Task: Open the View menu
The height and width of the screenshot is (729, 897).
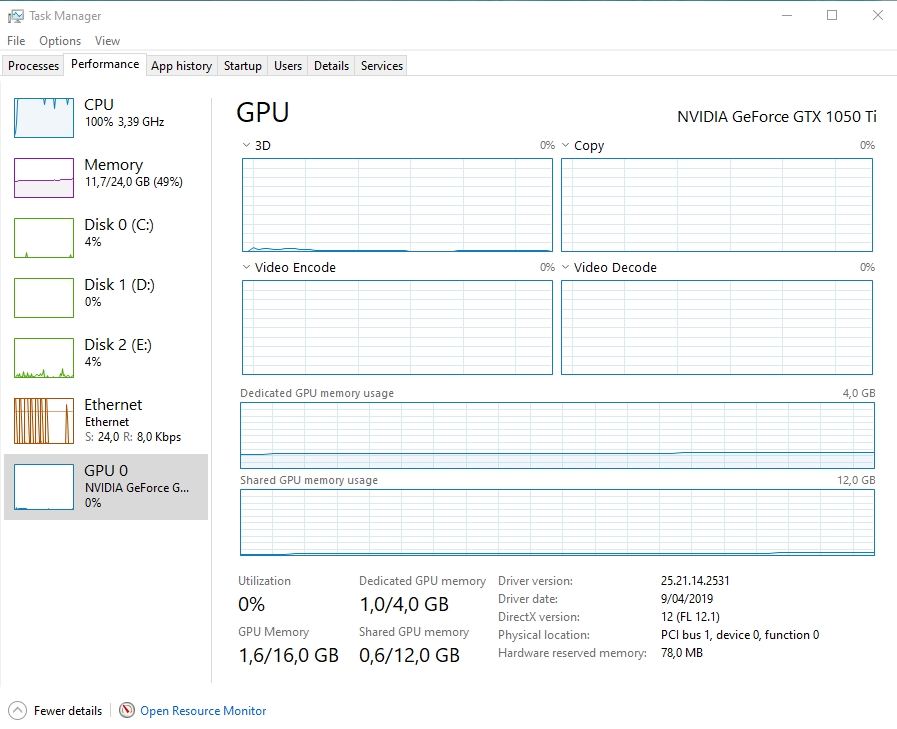Action: tap(107, 41)
